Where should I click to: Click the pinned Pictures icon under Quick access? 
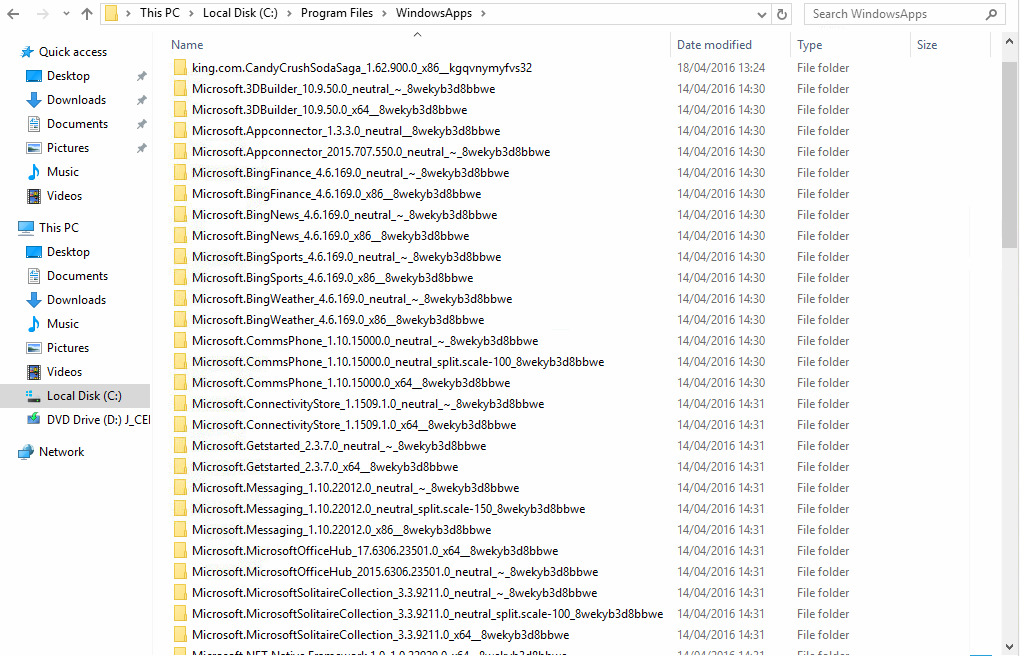34,148
